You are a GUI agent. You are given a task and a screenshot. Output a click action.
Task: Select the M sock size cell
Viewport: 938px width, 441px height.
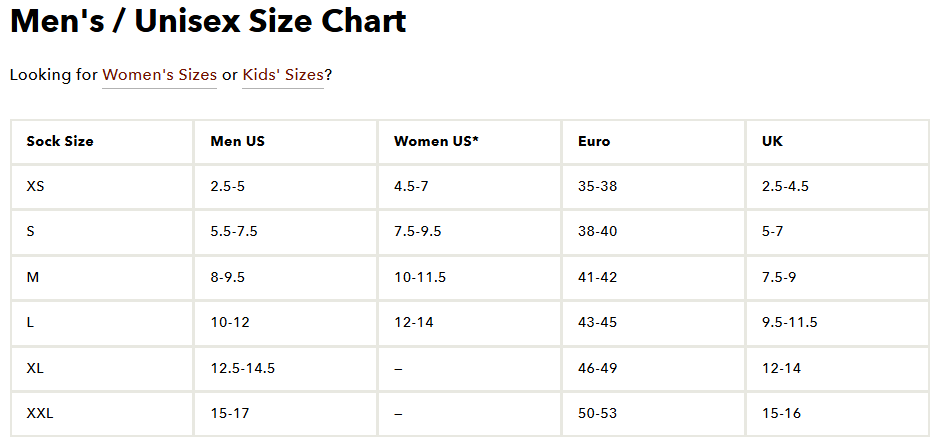pyautogui.click(x=33, y=277)
